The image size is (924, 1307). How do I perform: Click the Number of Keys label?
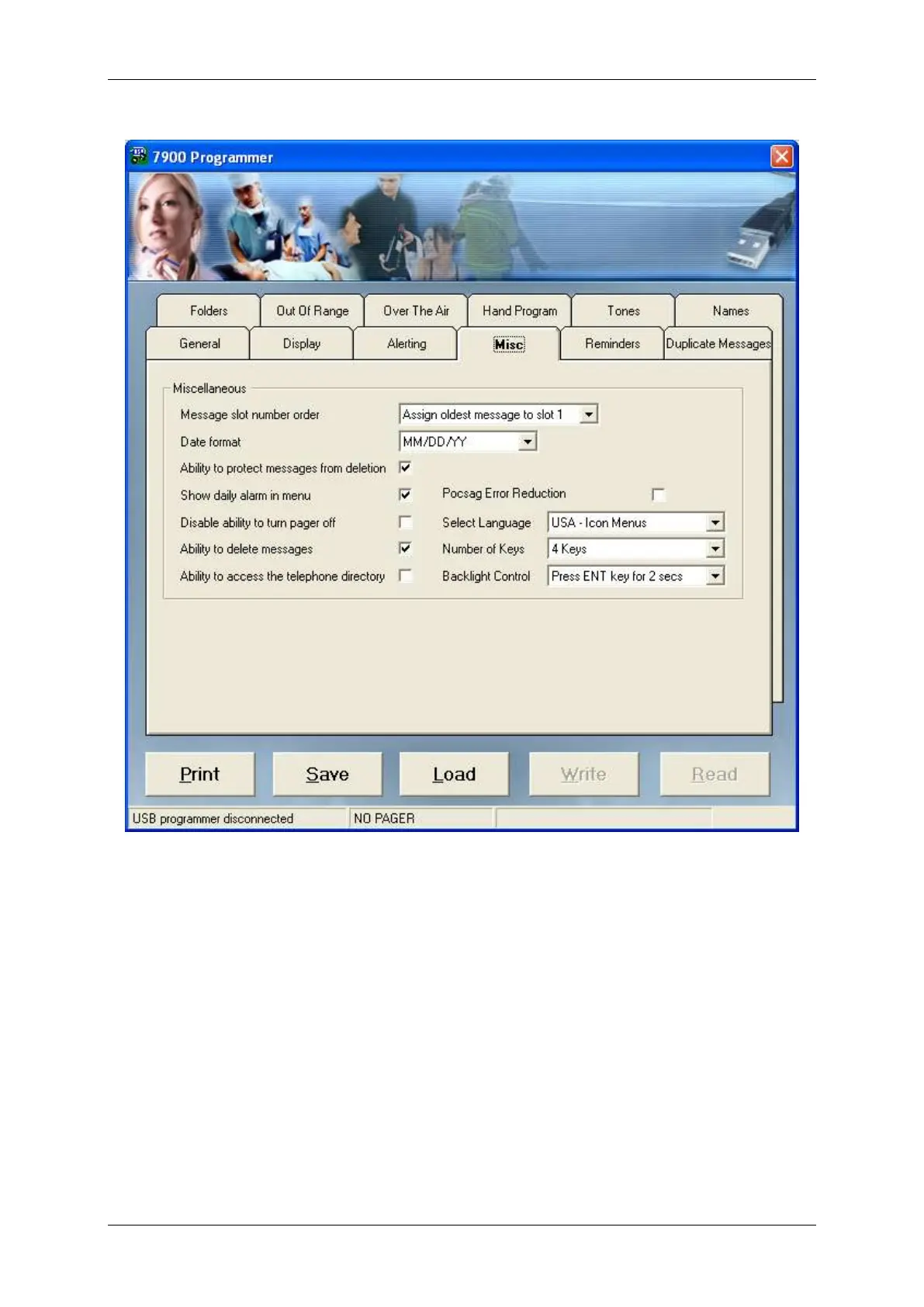coord(483,549)
